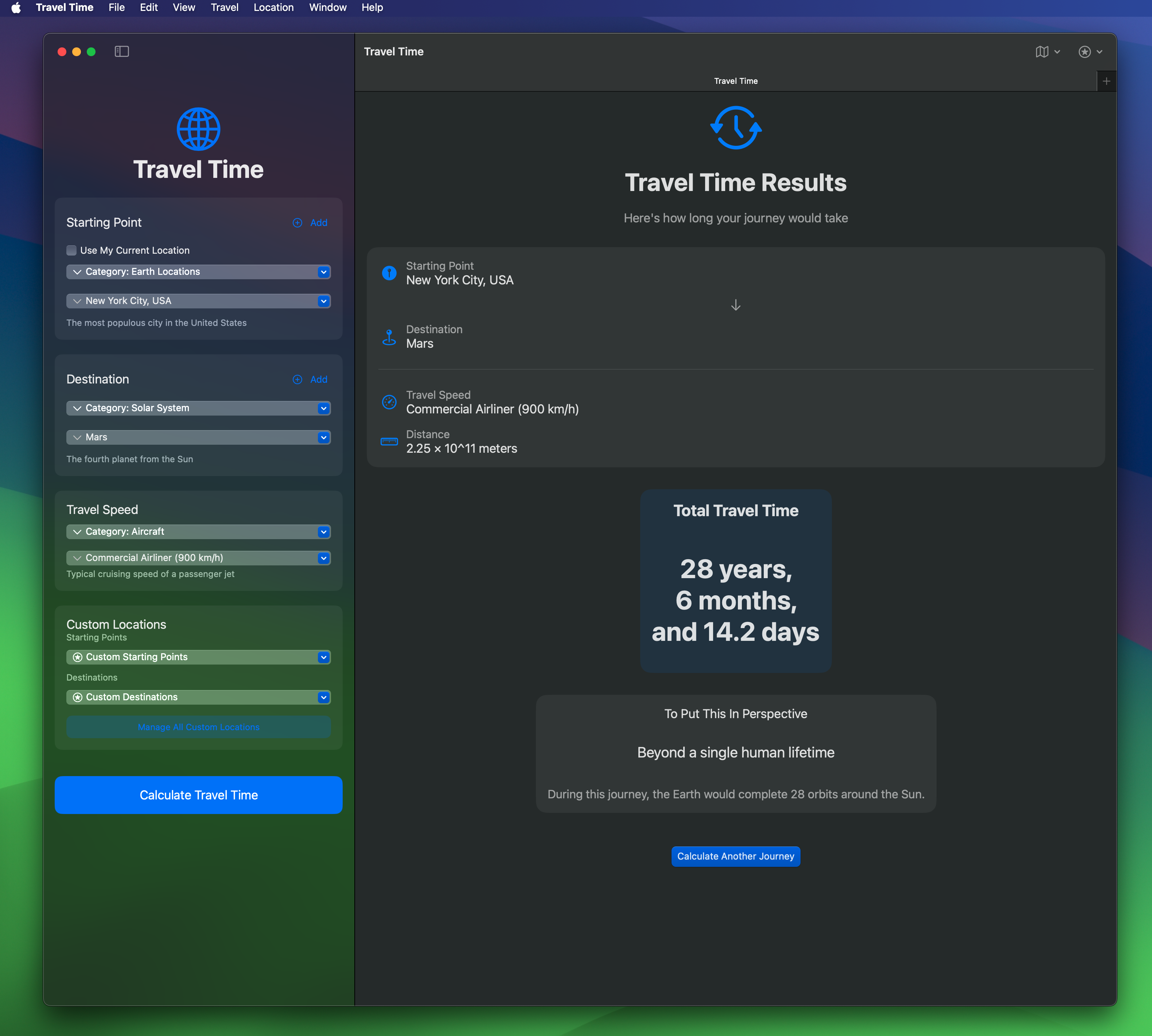Viewport: 1152px width, 1036px height.
Task: Open the Location menu in menu bar
Action: pyautogui.click(x=273, y=7)
